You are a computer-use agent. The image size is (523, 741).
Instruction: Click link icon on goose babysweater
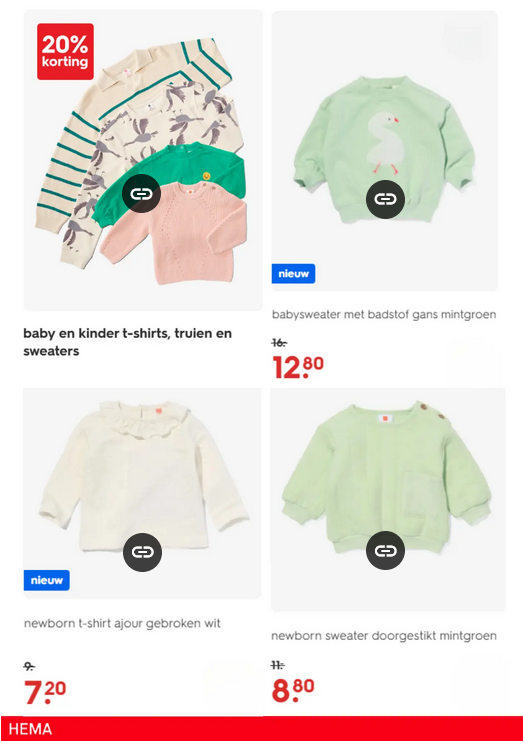pos(385,199)
